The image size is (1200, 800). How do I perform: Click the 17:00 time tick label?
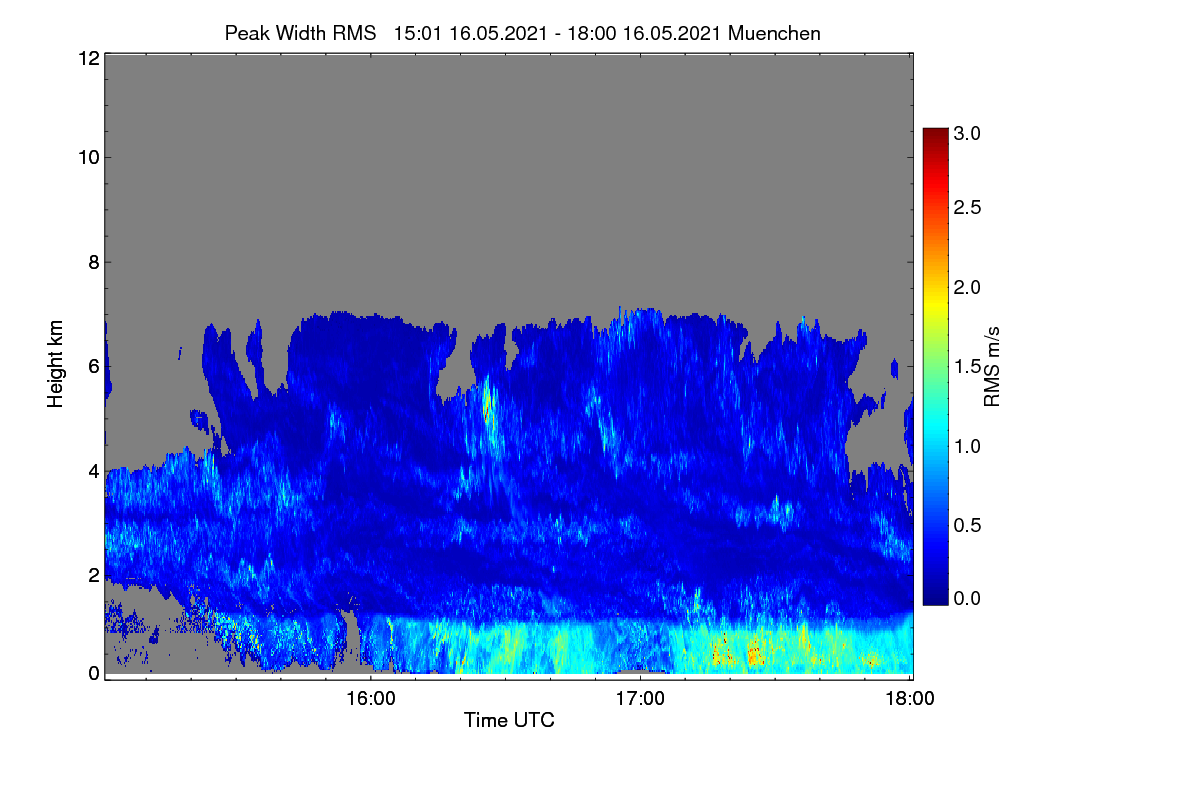pyautogui.click(x=640, y=699)
